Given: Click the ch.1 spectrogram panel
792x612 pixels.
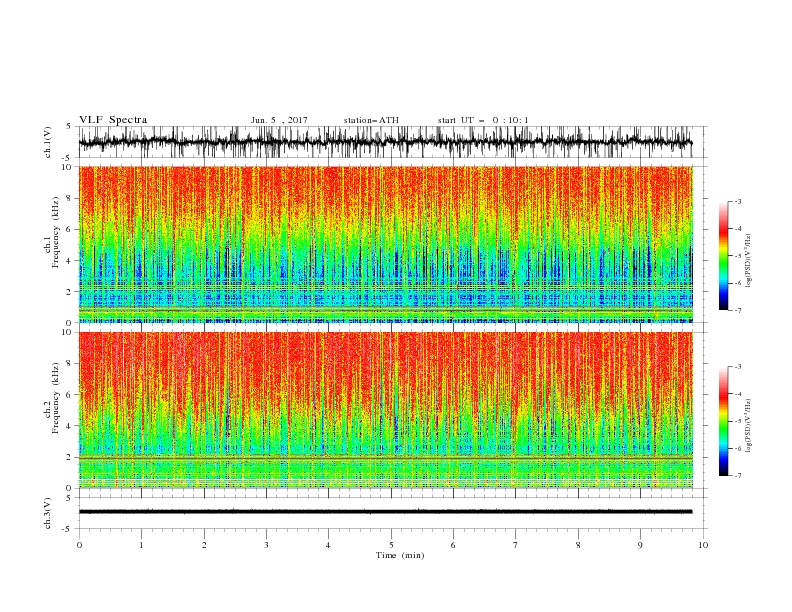Looking at the screenshot, I should (x=385, y=244).
